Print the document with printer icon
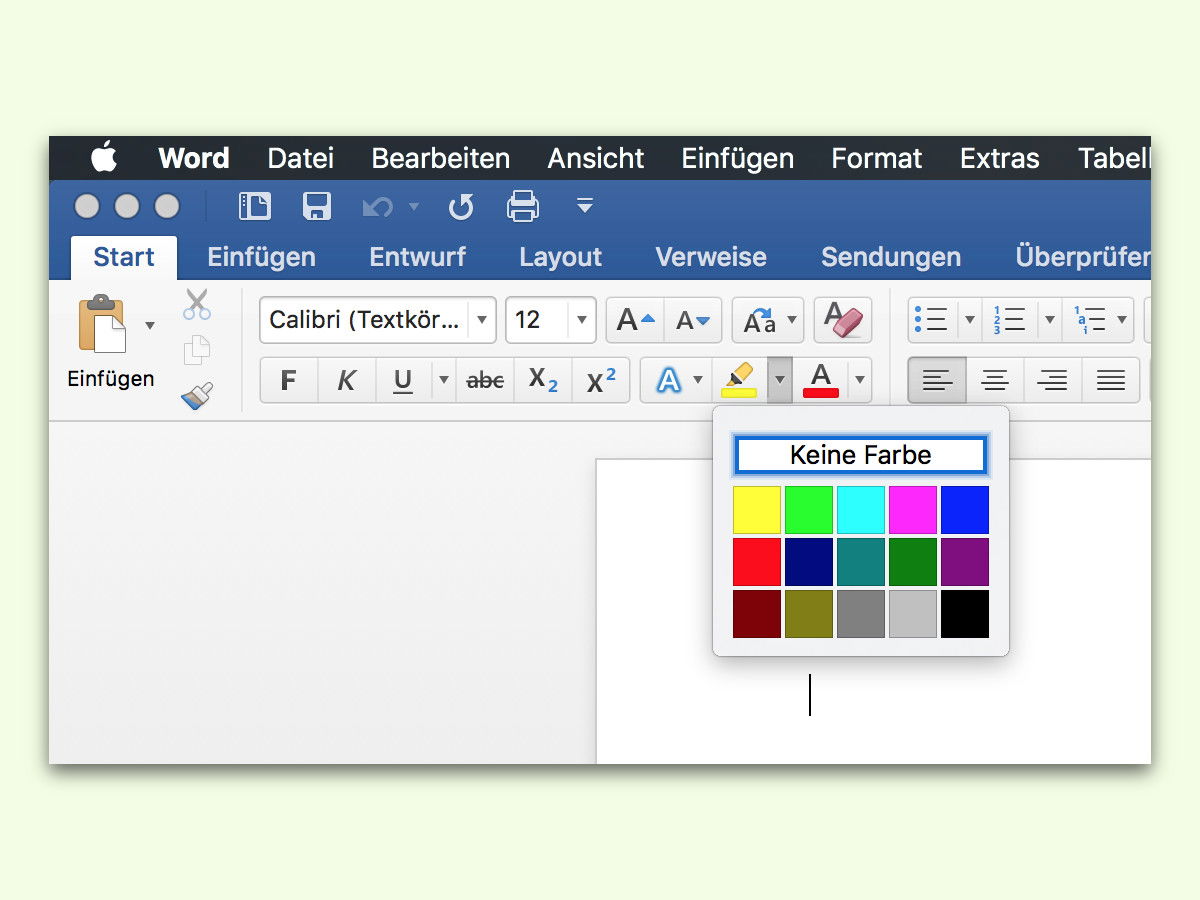 pyautogui.click(x=523, y=207)
